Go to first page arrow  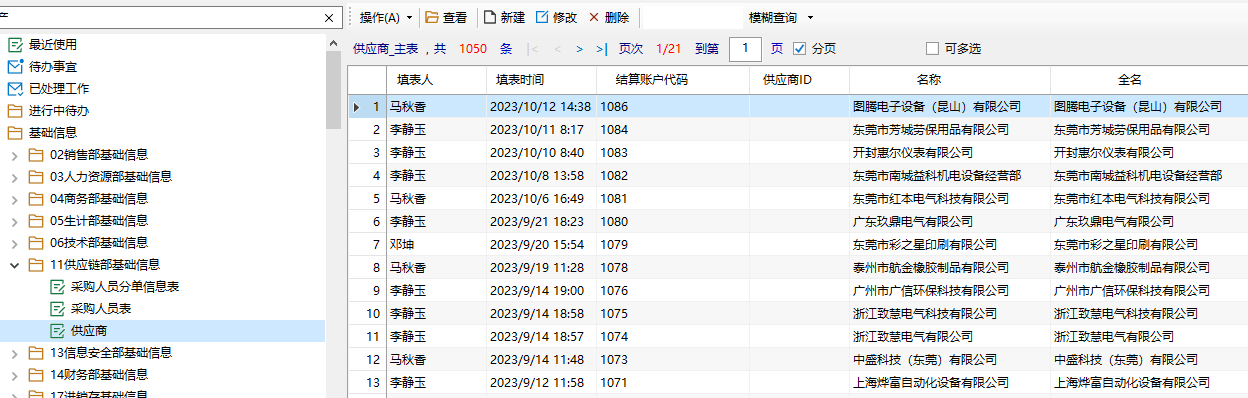tap(534, 49)
